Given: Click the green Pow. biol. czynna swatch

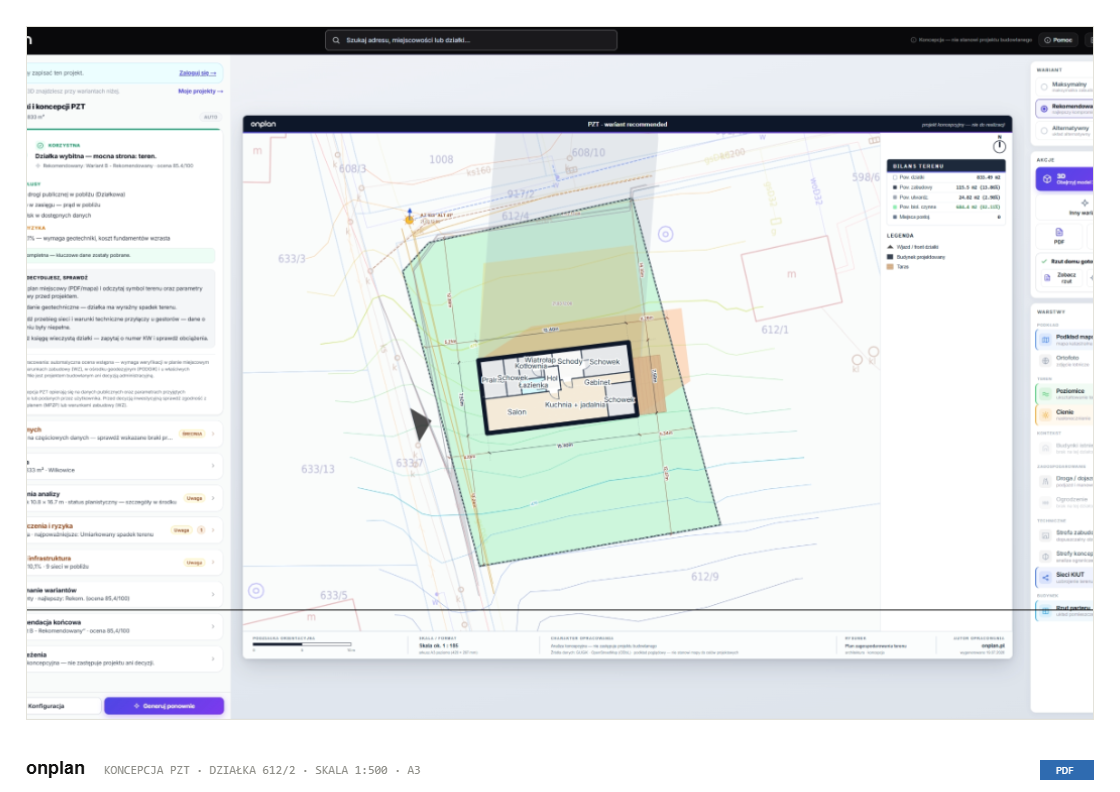Looking at the screenshot, I should (895, 207).
